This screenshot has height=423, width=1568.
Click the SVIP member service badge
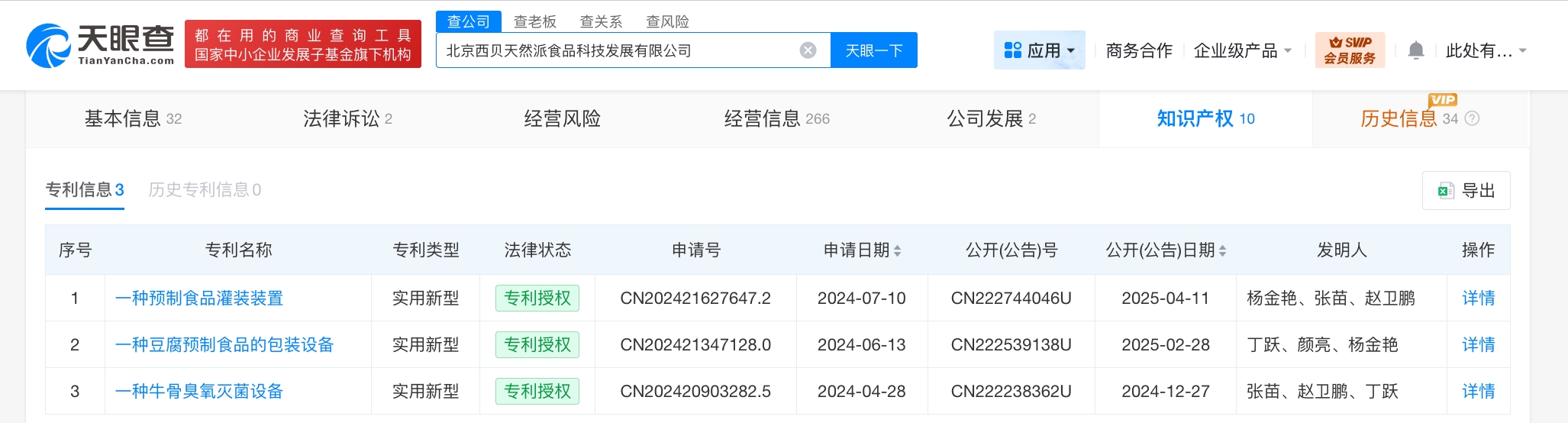[1349, 50]
